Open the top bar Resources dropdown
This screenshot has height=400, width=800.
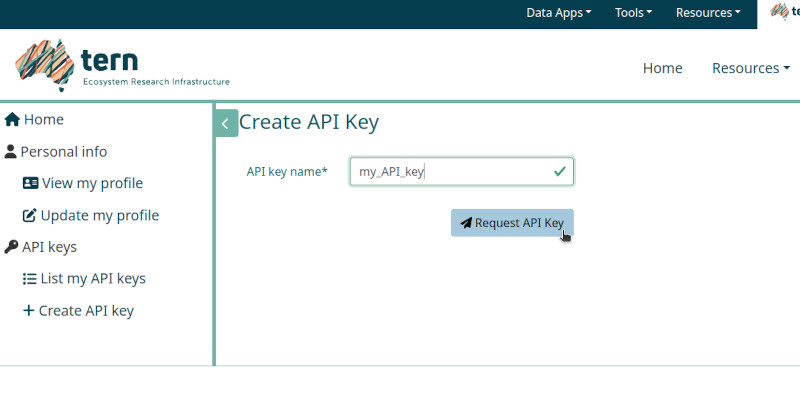coord(708,13)
